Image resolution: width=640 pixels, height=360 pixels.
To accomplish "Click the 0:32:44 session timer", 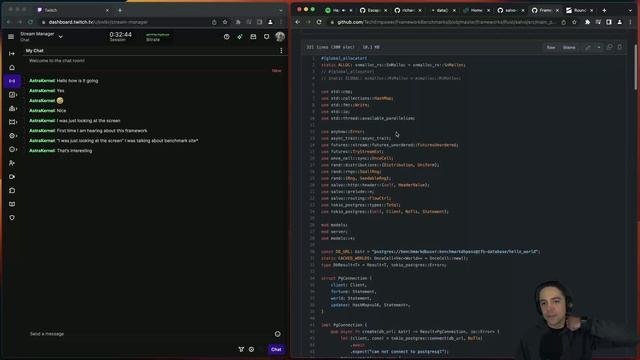I will 120,35.
